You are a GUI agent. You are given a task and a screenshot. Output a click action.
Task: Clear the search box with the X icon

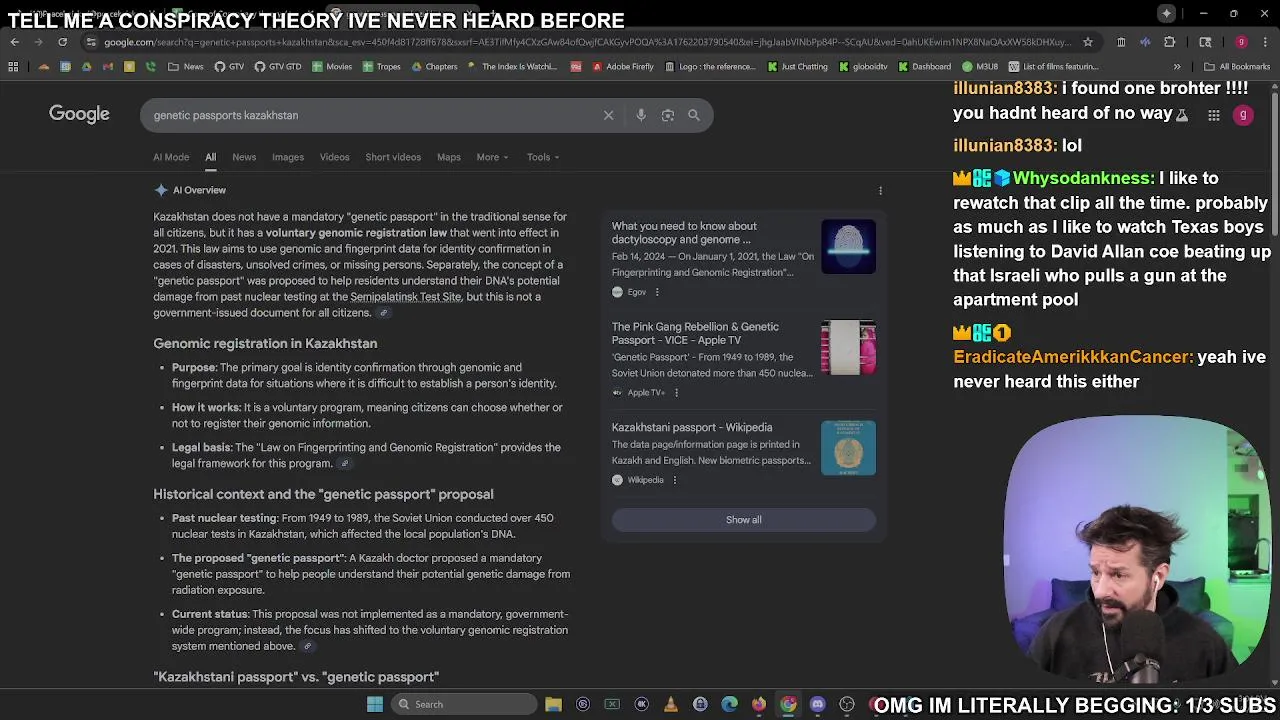608,115
